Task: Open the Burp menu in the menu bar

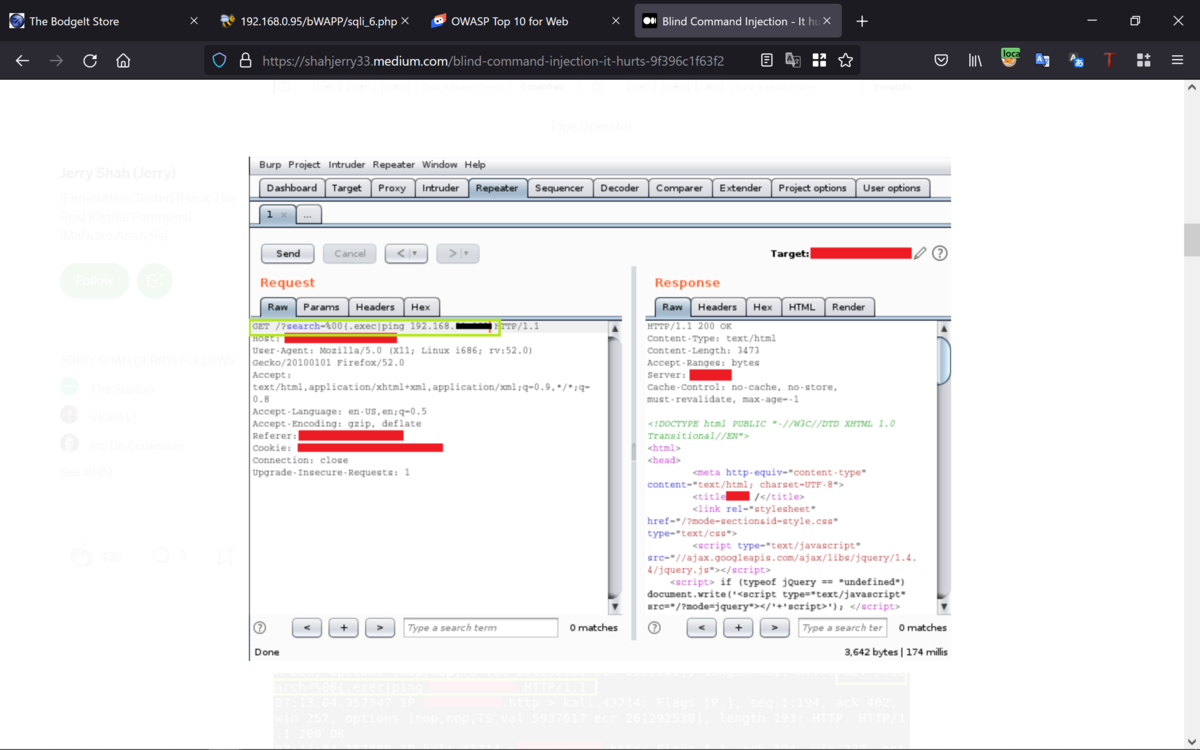Action: point(270,165)
